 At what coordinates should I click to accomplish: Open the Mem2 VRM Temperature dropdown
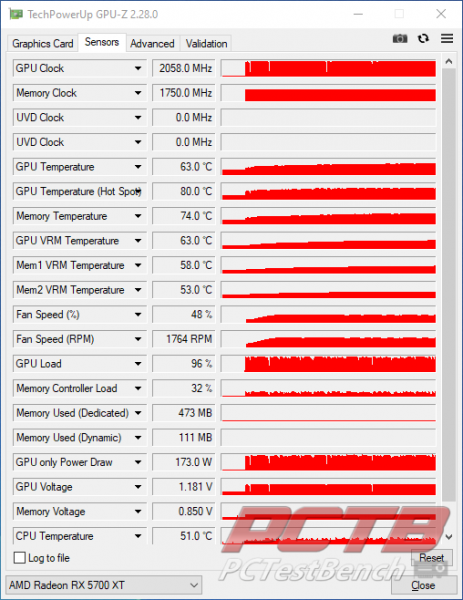tap(138, 290)
